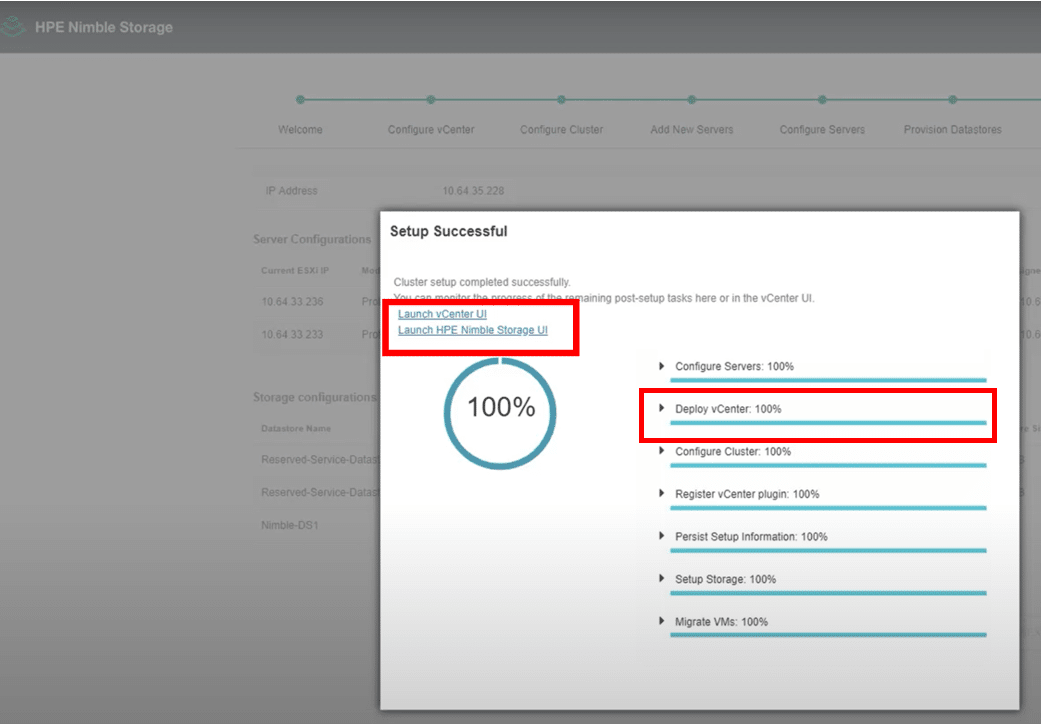Click the Configure Cluster: 100% label
Image resolution: width=1041 pixels, height=724 pixels.
(x=733, y=451)
